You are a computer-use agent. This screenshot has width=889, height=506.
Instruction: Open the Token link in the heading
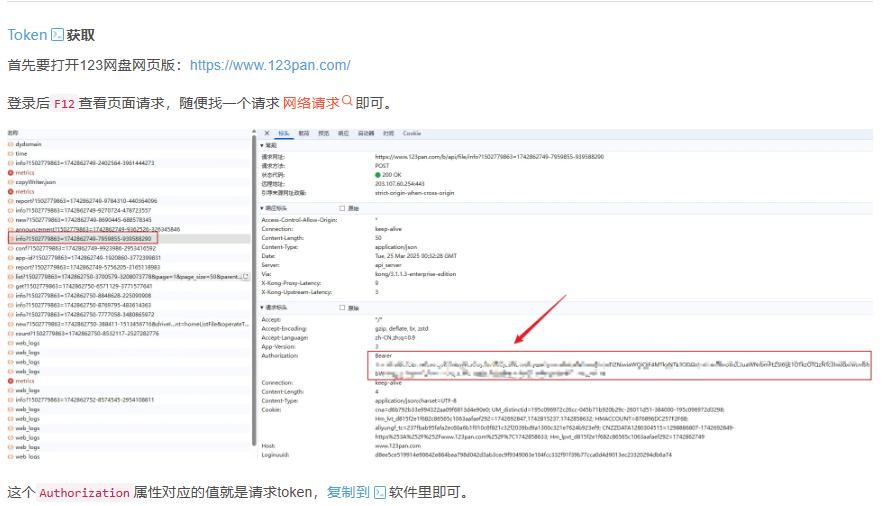point(27,35)
